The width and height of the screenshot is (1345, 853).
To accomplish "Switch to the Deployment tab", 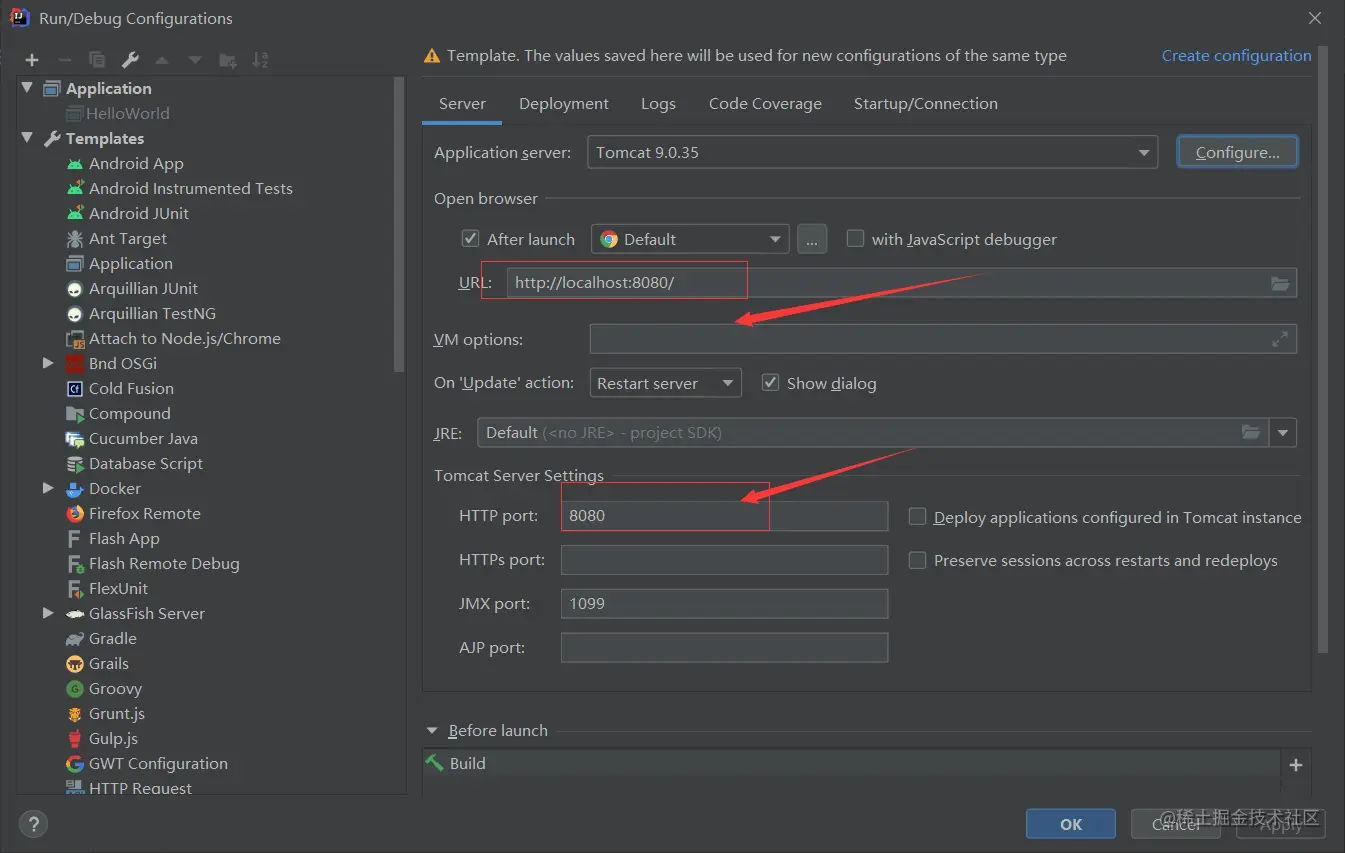I will point(564,104).
